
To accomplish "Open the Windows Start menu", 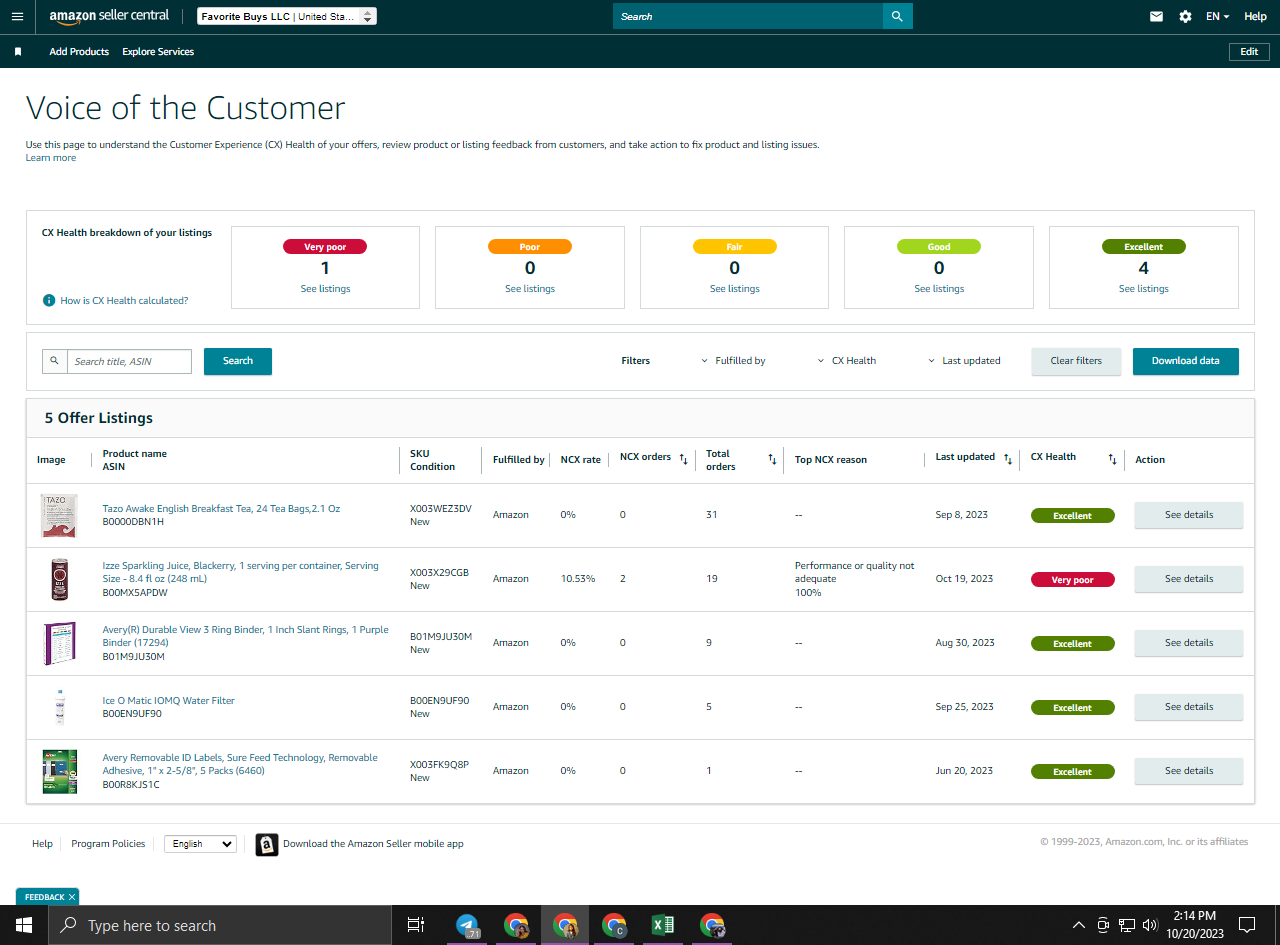I will click(23, 925).
